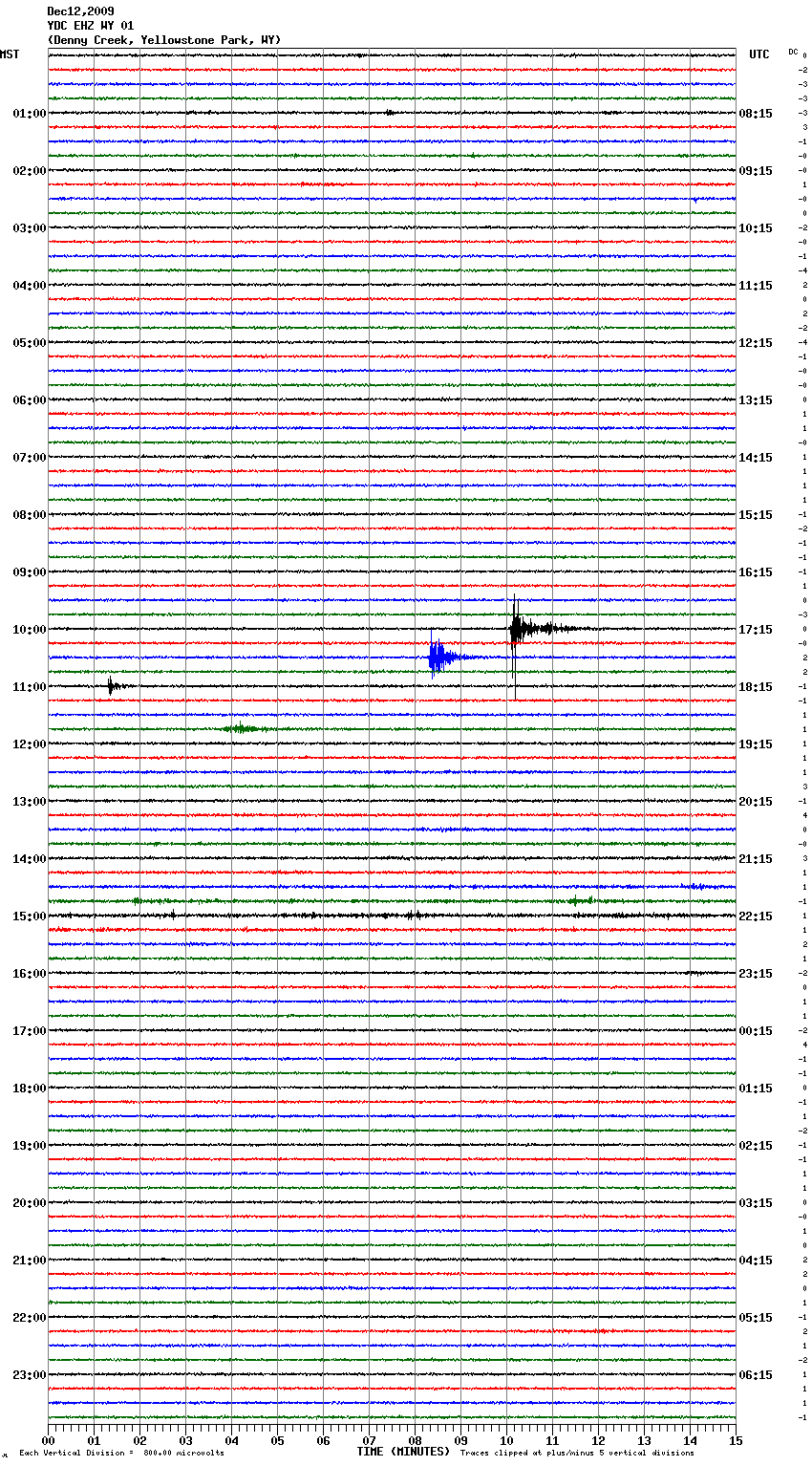Click the Traces clipped at plus/minus note
812x1466 pixels.
click(577, 1454)
